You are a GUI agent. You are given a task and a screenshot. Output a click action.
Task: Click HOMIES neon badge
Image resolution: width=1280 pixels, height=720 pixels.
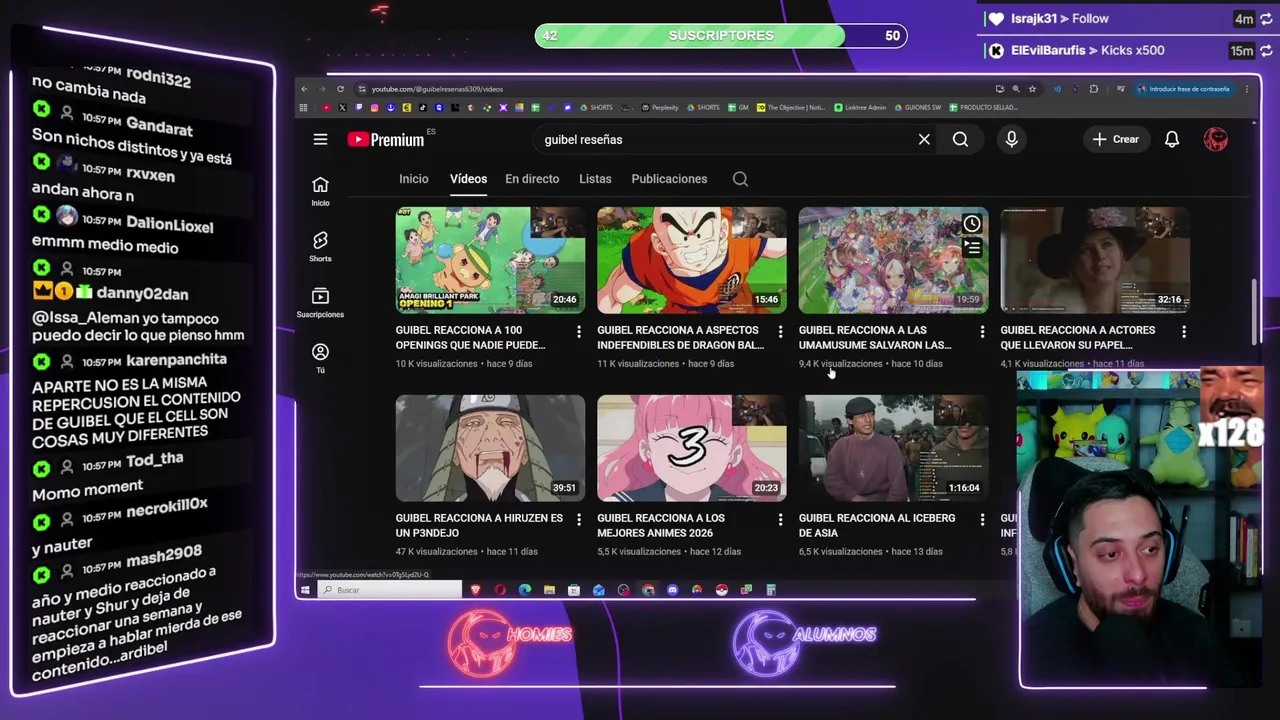[x=510, y=641]
